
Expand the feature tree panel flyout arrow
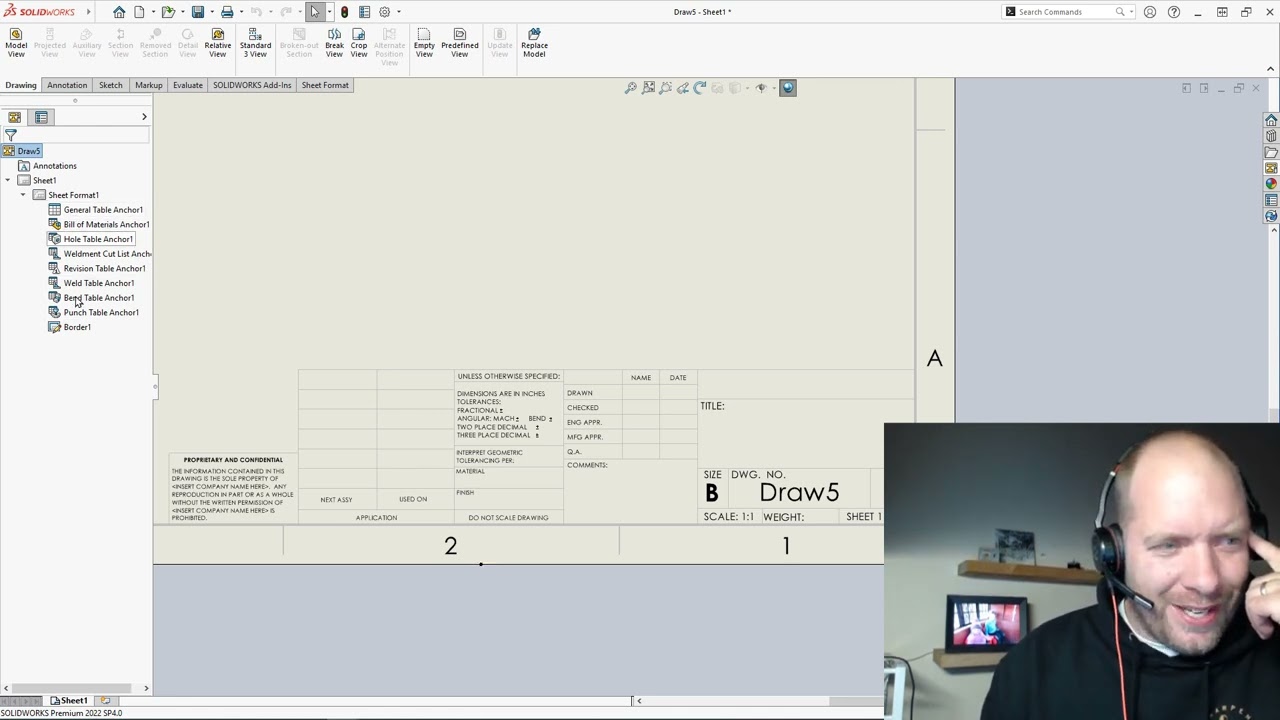pyautogui.click(x=144, y=117)
